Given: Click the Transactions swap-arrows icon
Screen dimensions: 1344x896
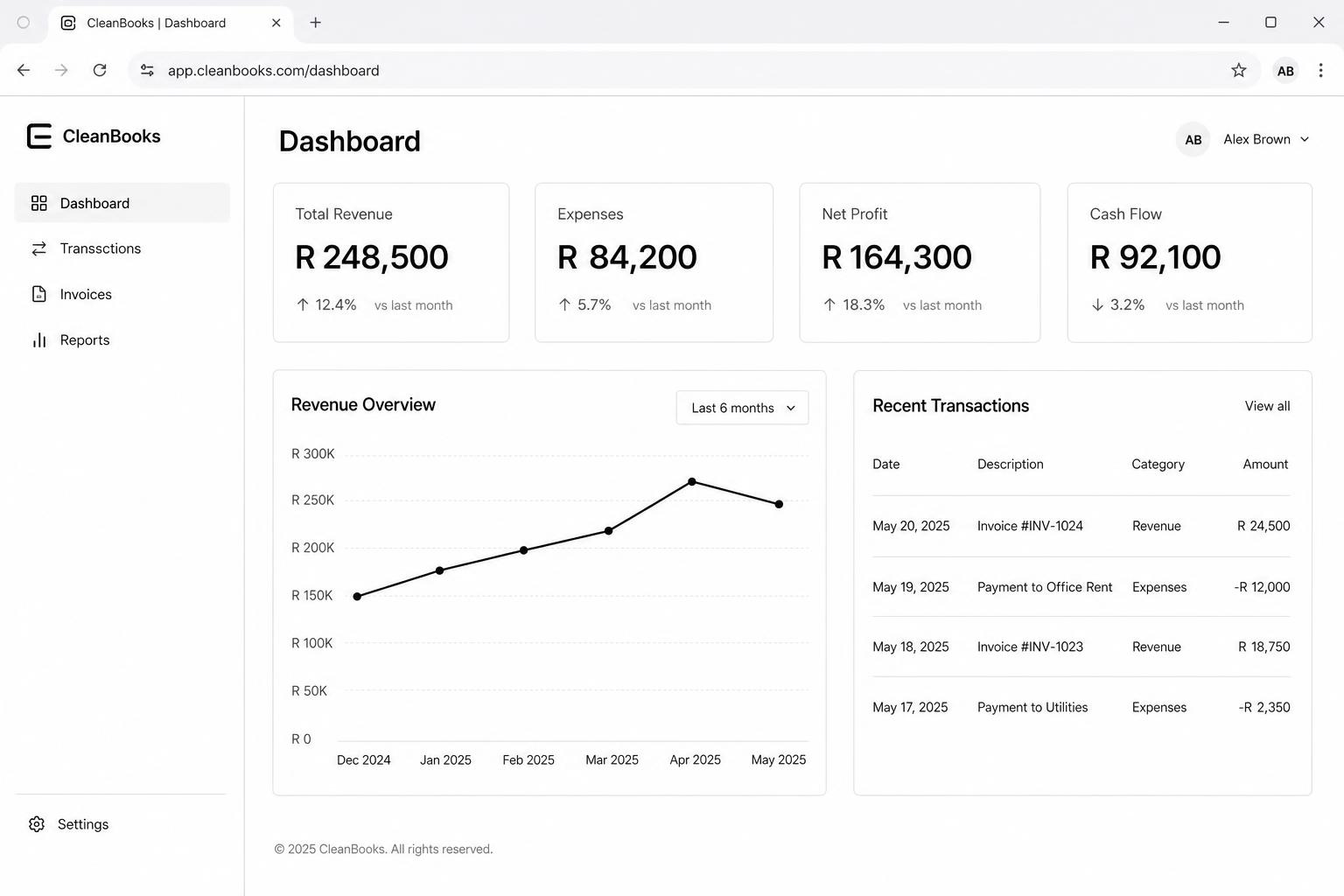Looking at the screenshot, I should 38,248.
